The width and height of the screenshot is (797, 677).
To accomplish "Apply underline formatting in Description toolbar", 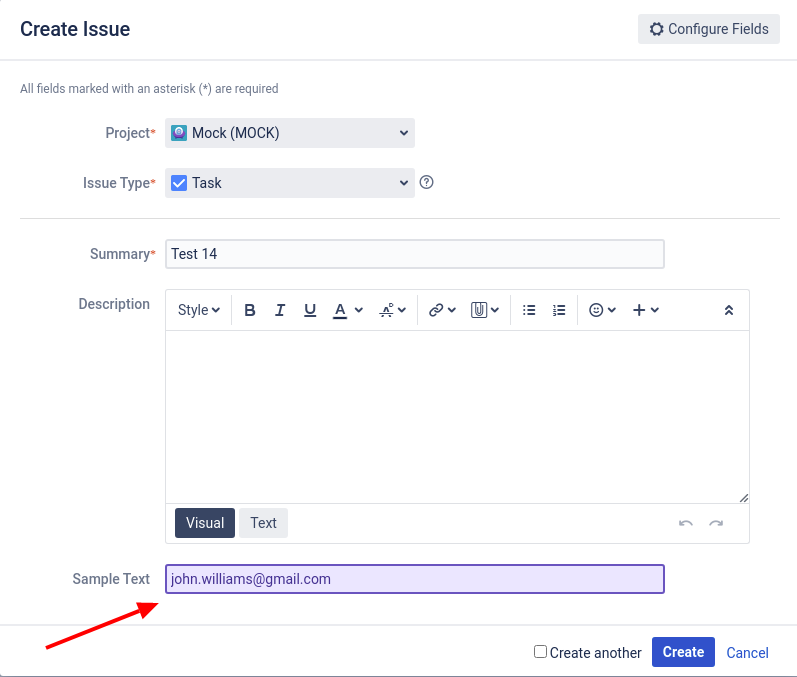I will 310,310.
